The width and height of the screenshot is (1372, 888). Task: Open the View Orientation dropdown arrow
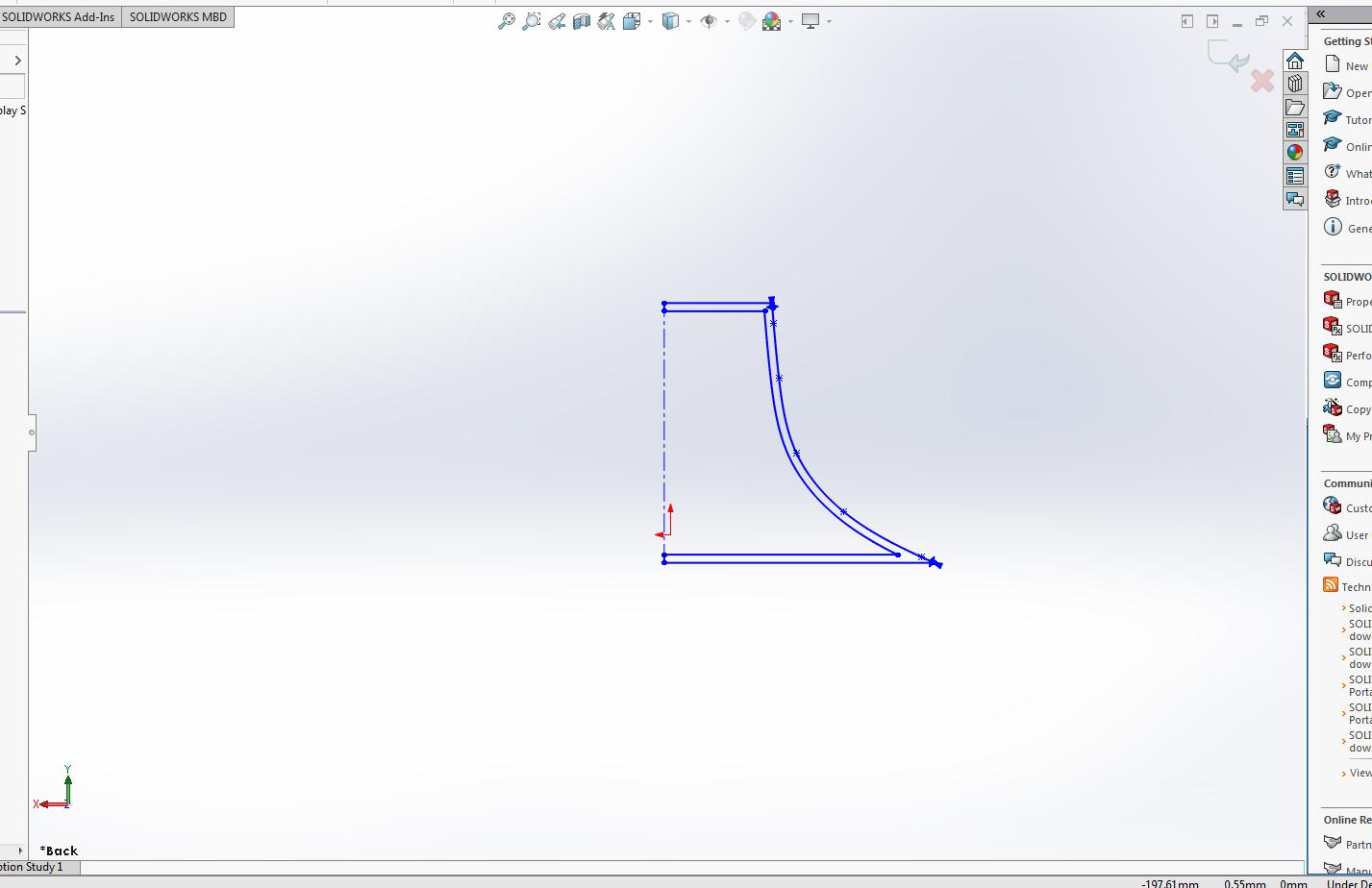pyautogui.click(x=651, y=21)
